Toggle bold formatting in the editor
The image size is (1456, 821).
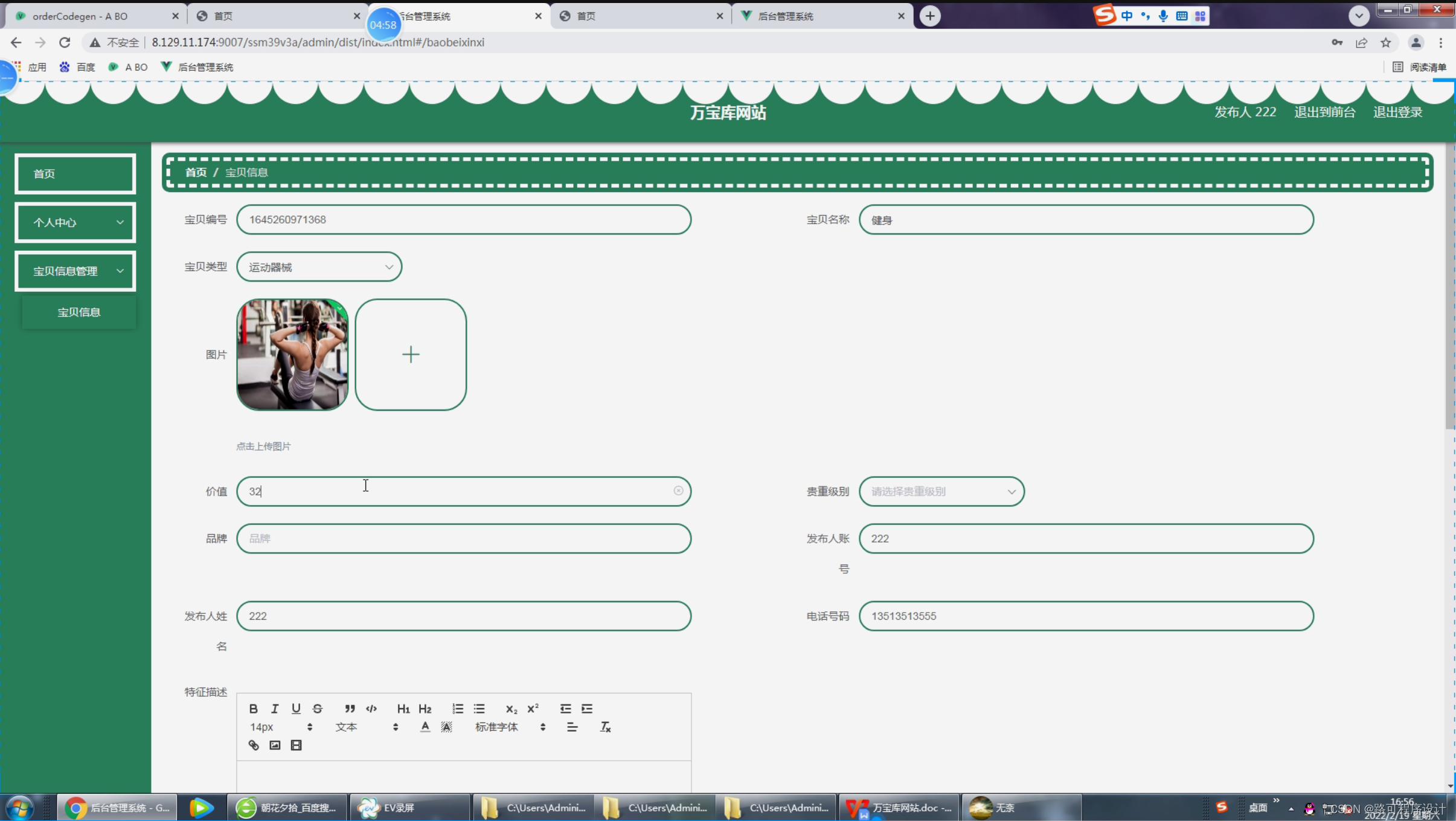click(x=253, y=709)
